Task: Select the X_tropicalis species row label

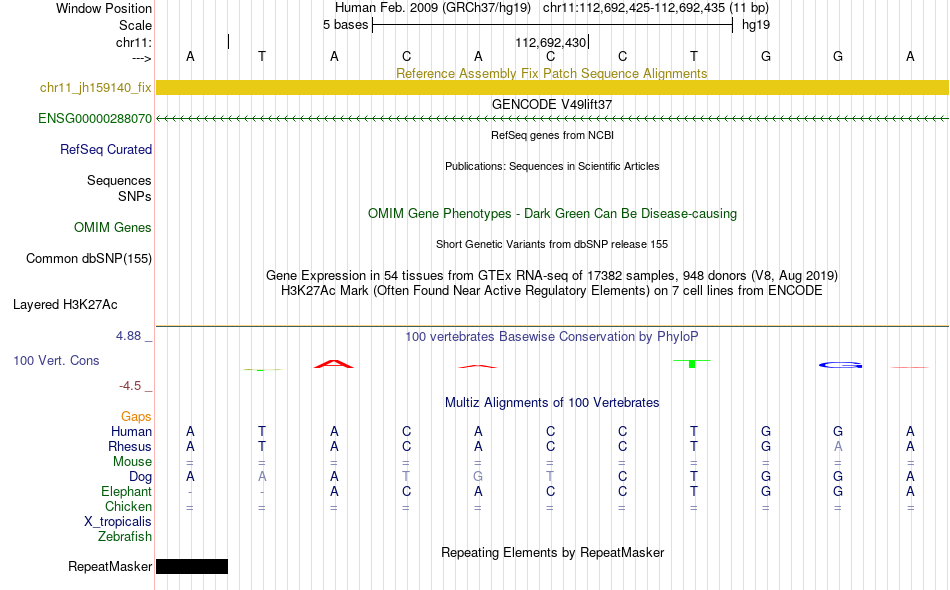Action: coord(118,522)
